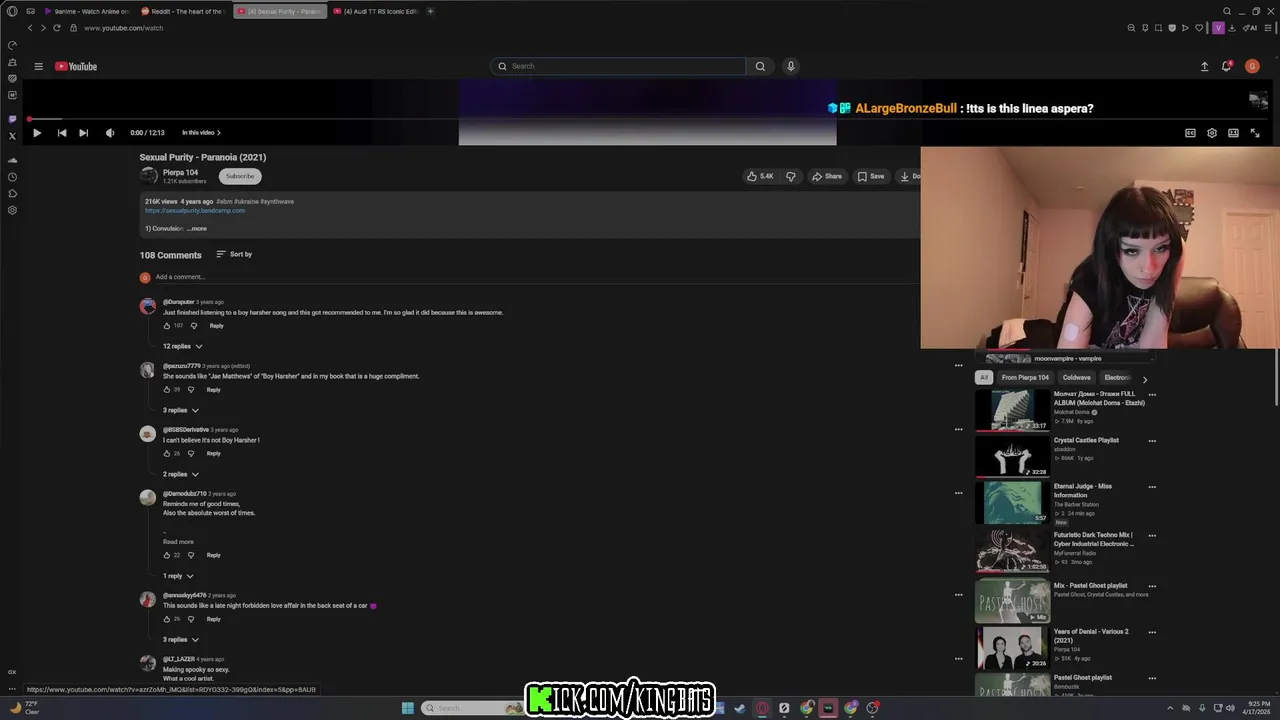Open the Crystal Castles Playlist video
The image size is (1280, 720).
click(1013, 457)
